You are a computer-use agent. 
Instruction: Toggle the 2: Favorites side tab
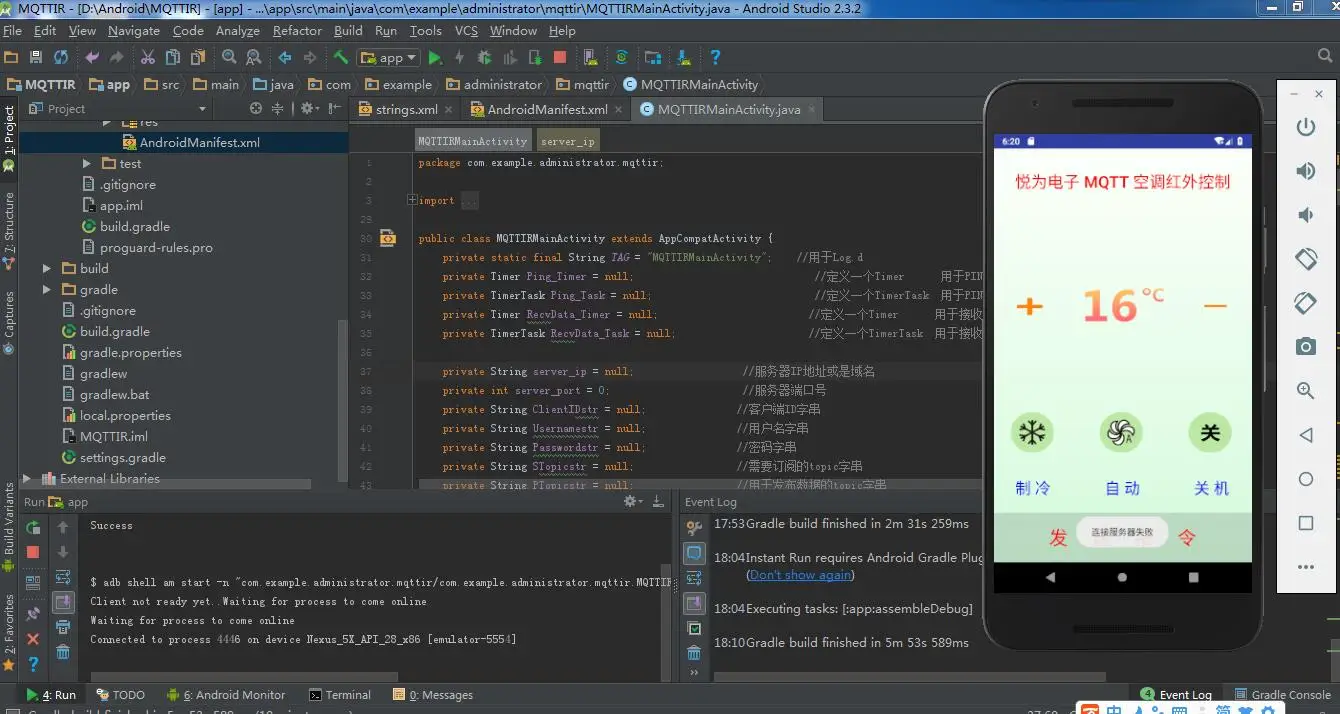[9, 632]
